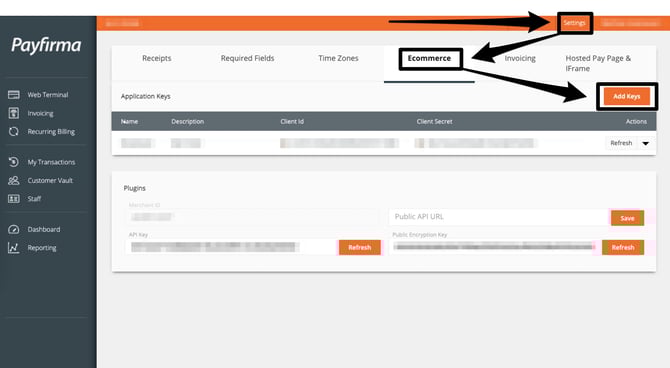670x368 pixels.
Task: Click the Staff ID card icon
Action: (14, 198)
